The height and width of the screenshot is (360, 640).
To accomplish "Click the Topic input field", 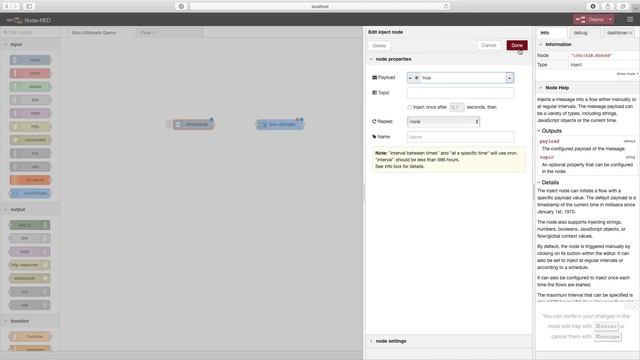I will (x=460, y=93).
